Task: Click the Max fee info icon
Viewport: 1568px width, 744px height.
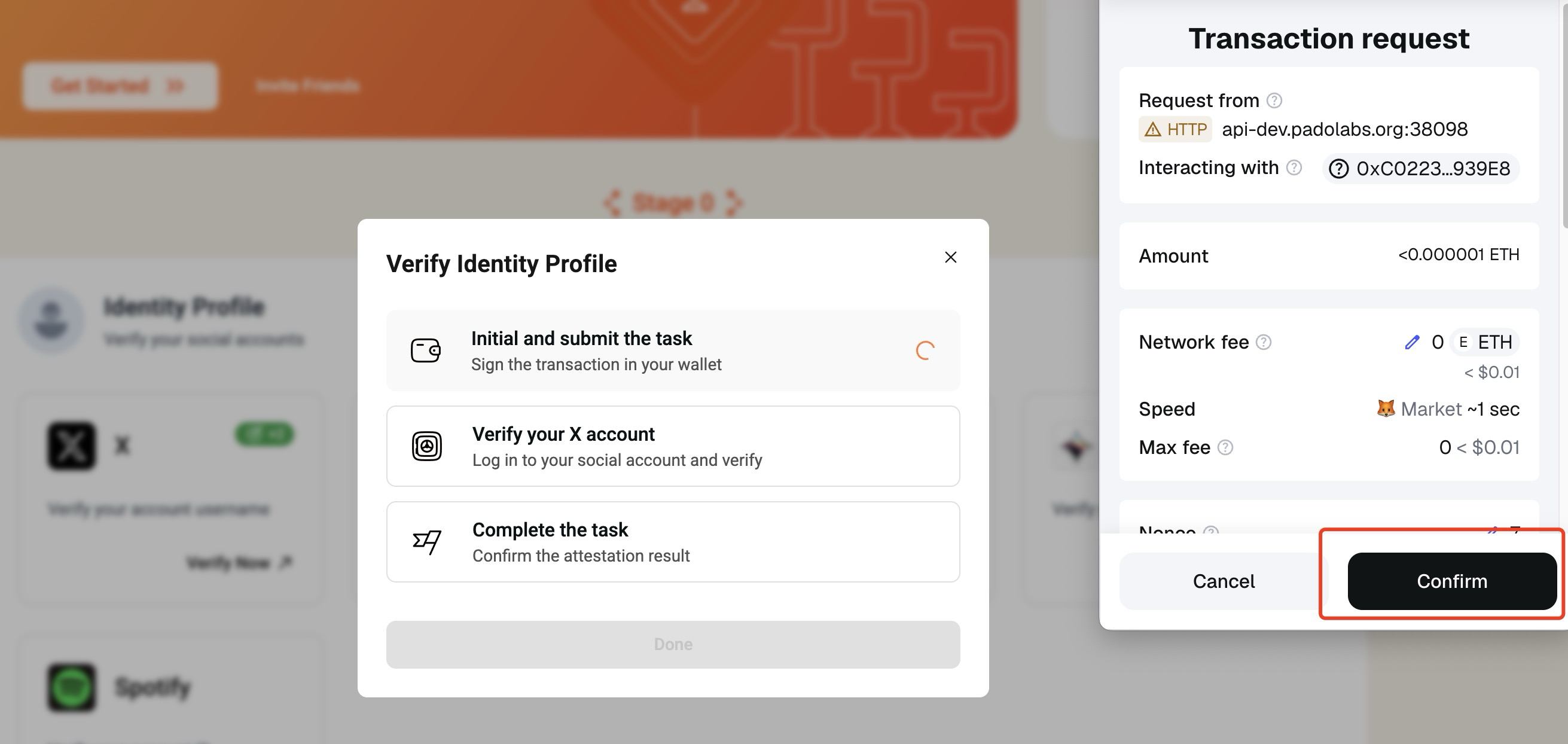Action: pos(1225,448)
